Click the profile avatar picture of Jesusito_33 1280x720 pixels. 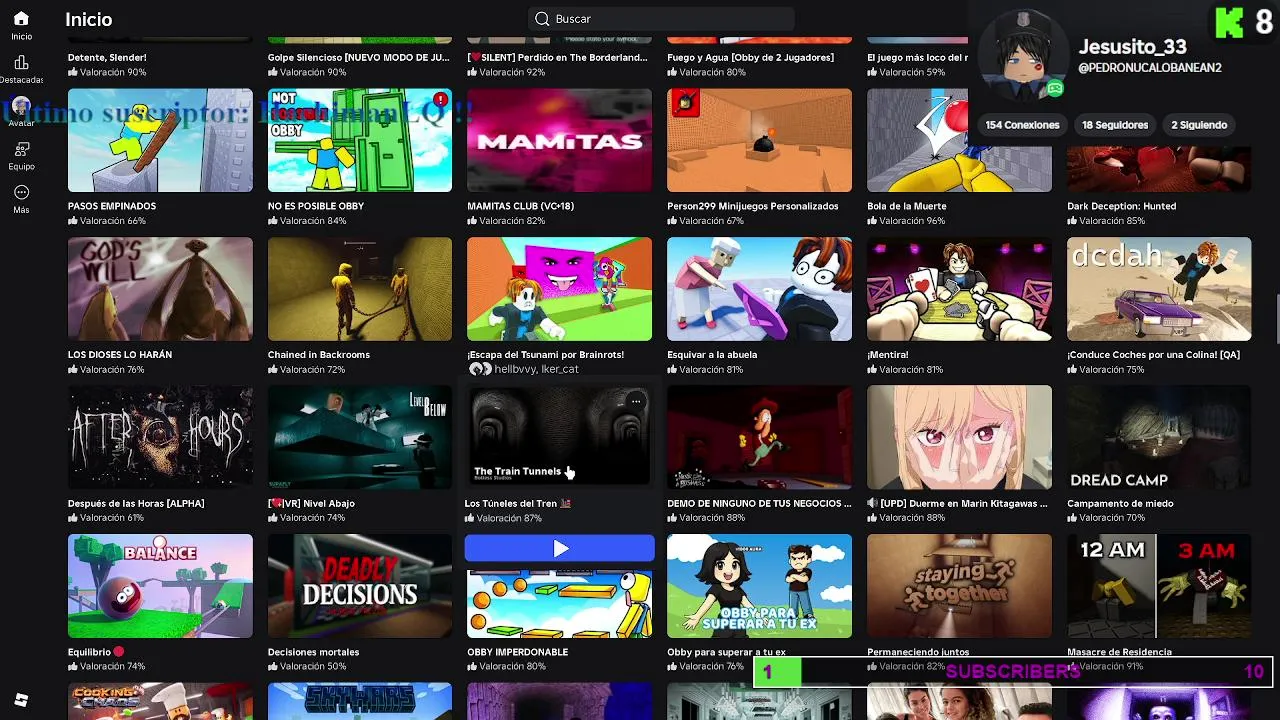(x=1022, y=57)
